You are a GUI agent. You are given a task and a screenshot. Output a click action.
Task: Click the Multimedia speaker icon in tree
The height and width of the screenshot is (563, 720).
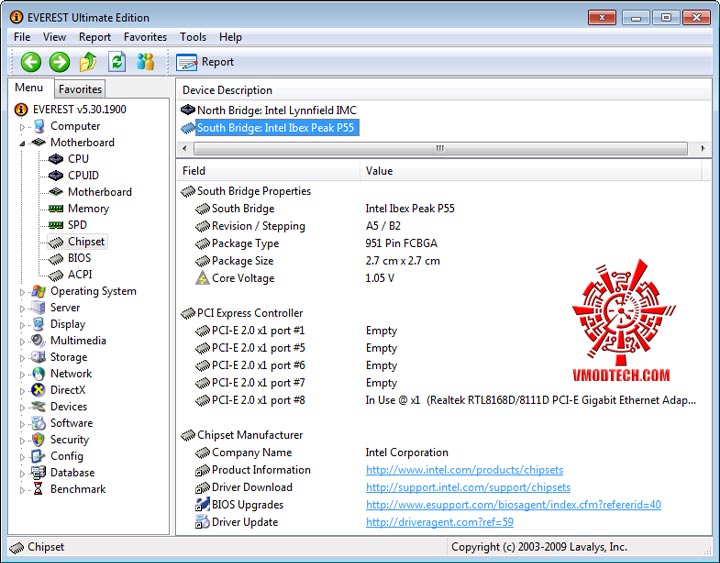point(39,341)
